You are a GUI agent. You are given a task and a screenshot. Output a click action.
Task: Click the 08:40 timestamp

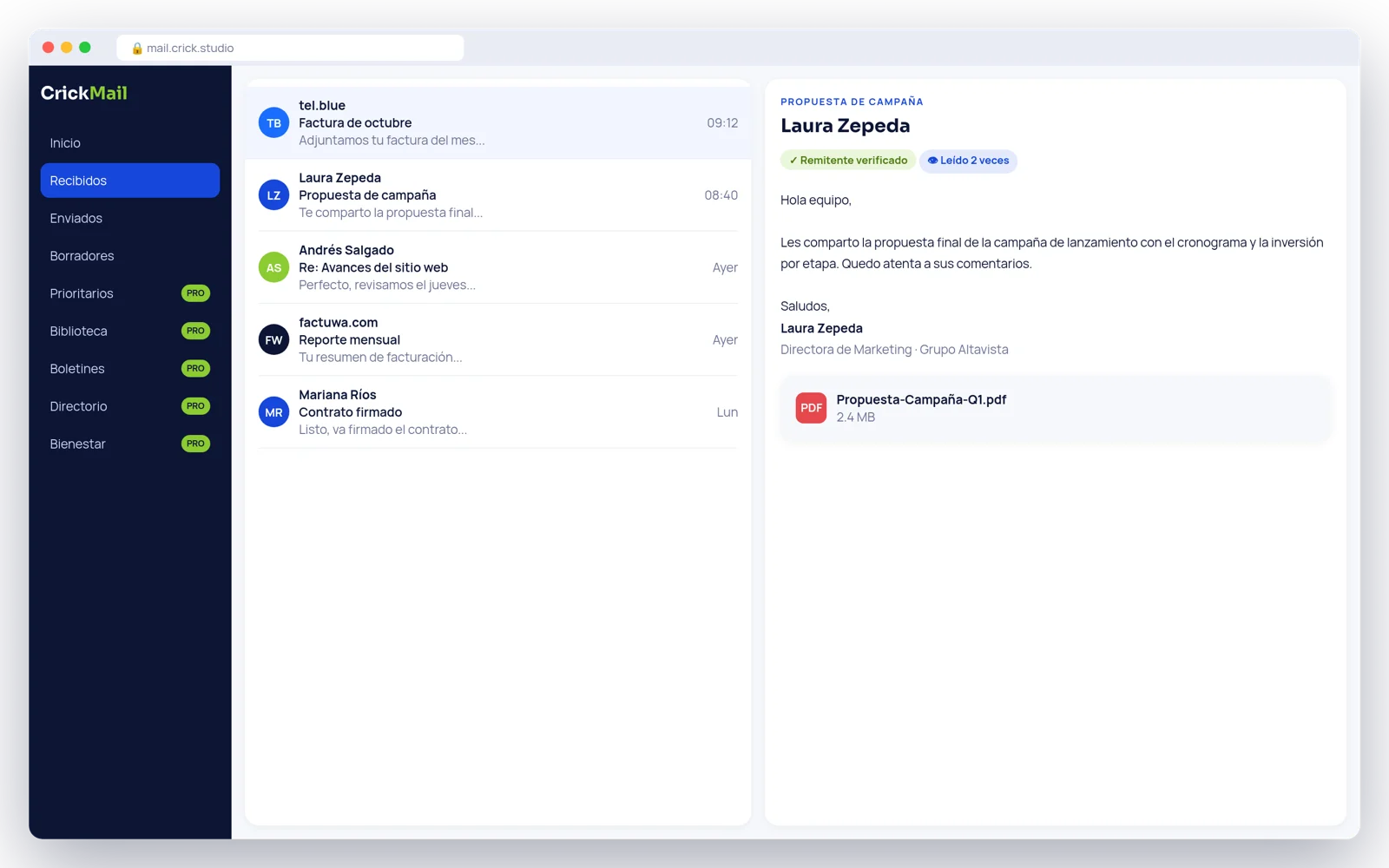pos(721,195)
